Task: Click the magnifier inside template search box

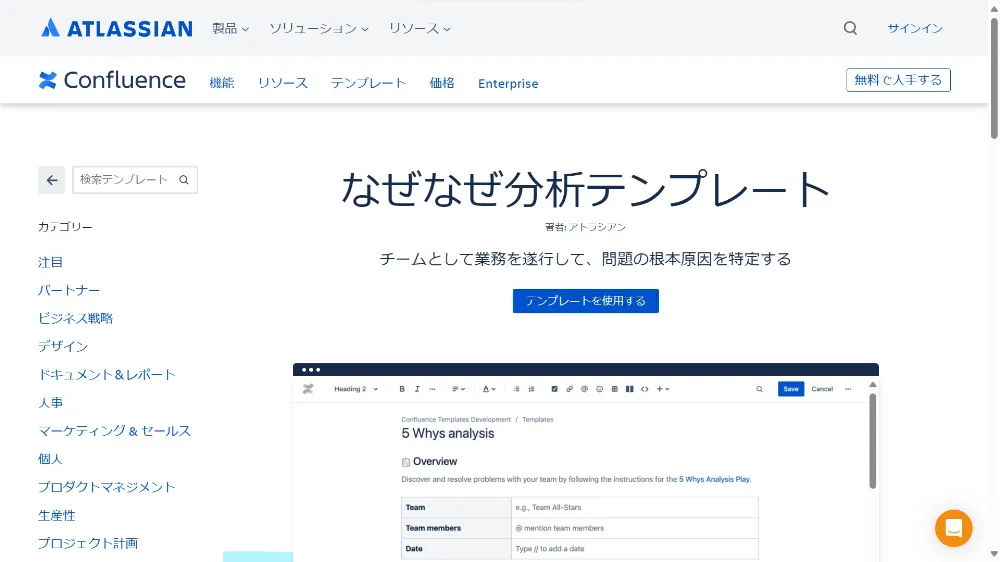Action: coord(184,180)
